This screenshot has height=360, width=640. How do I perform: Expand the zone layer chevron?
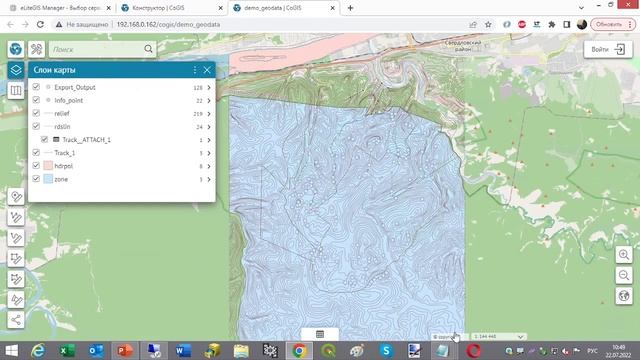pos(209,179)
